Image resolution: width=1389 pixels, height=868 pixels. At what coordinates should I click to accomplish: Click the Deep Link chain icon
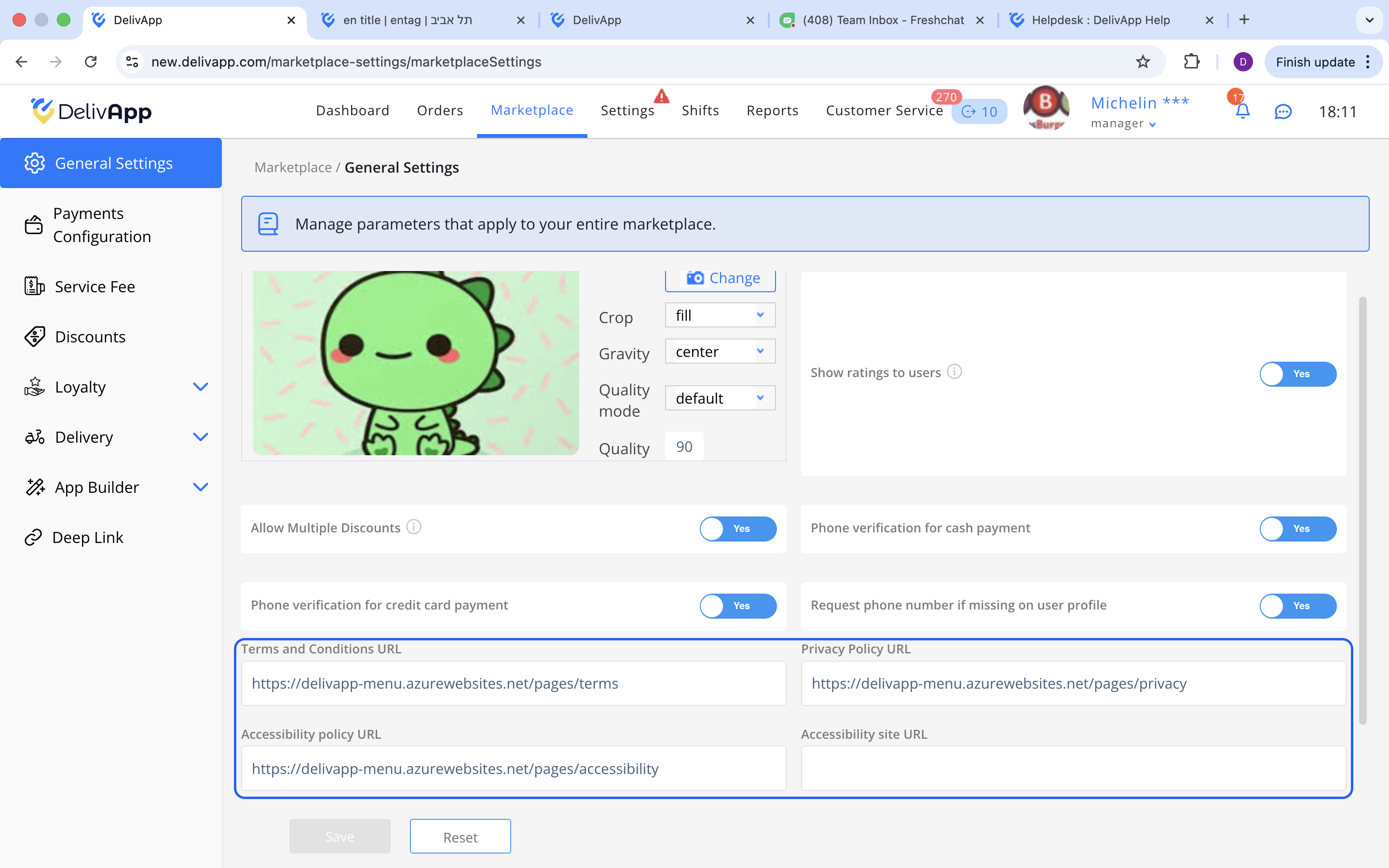pos(33,537)
